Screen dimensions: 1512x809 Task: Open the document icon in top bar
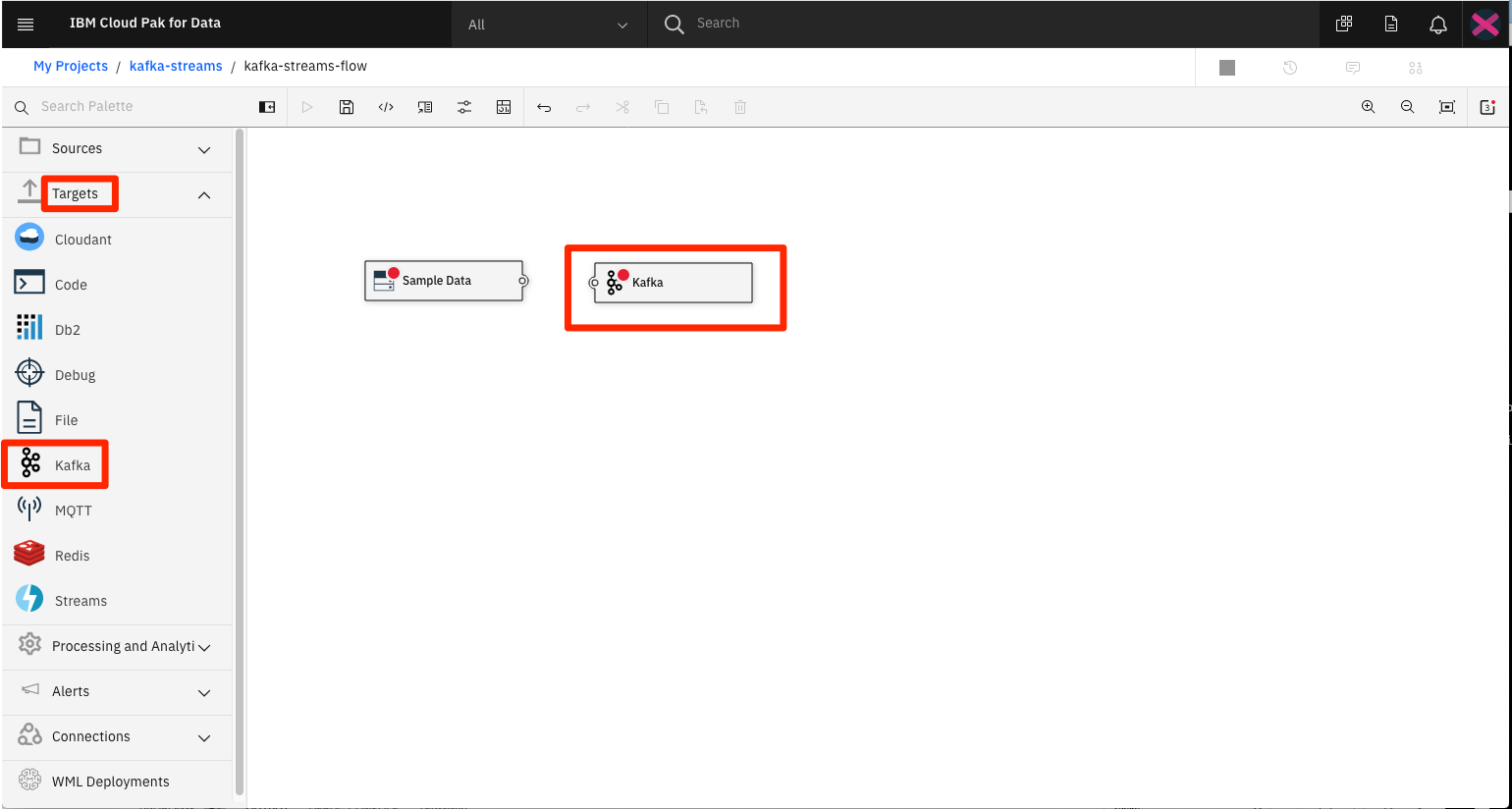pyautogui.click(x=1391, y=25)
